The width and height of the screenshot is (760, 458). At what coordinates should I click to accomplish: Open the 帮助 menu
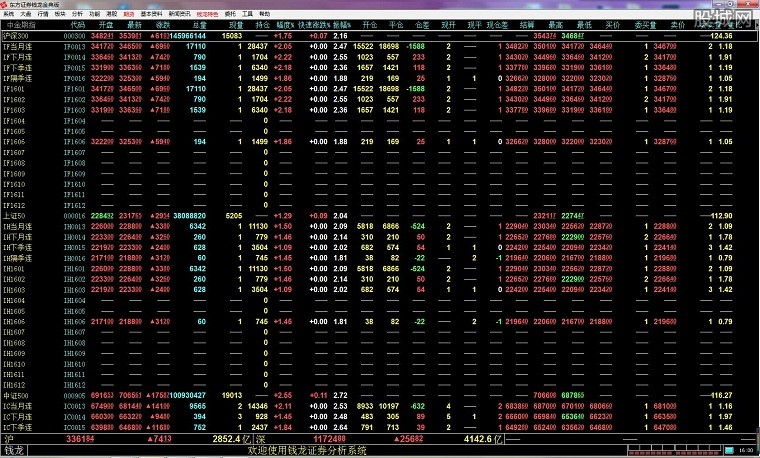pos(264,15)
